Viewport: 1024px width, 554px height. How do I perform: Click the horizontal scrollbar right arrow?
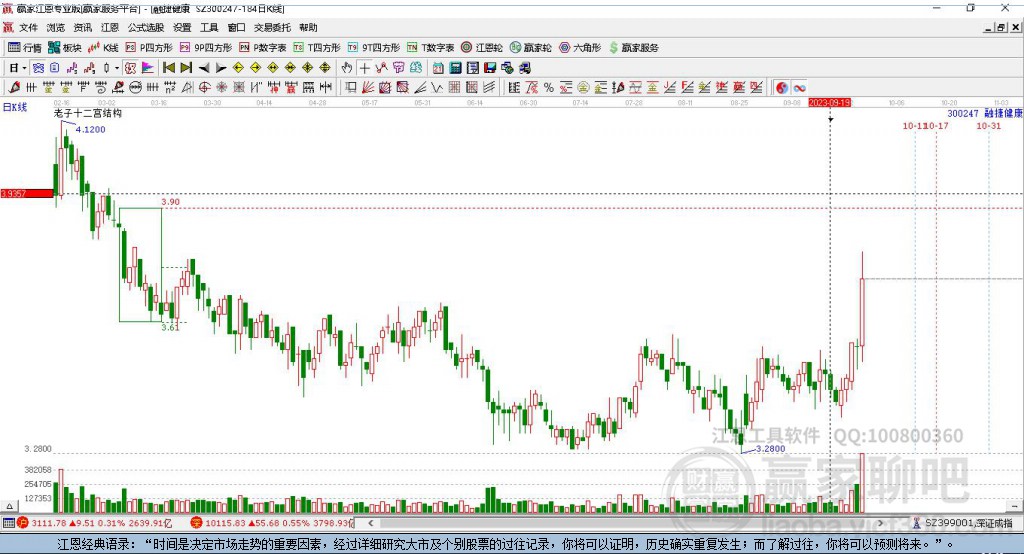coord(880,523)
